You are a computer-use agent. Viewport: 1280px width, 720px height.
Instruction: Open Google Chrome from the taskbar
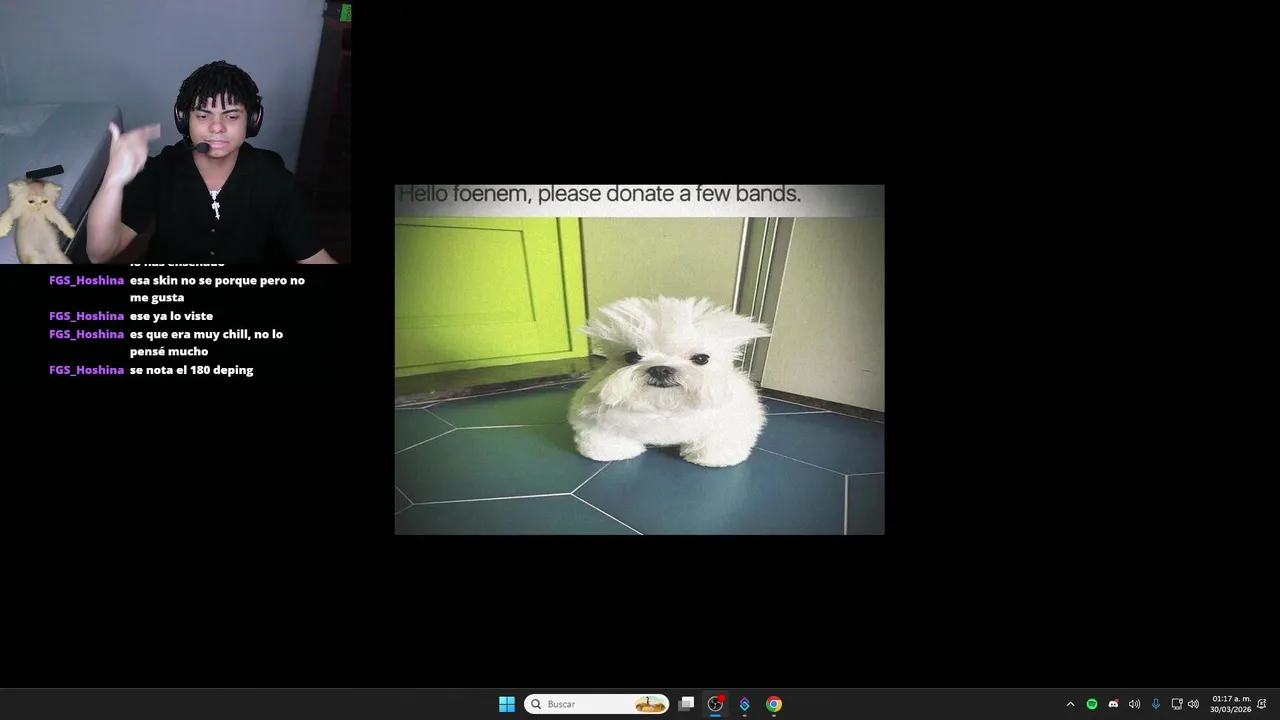[774, 704]
